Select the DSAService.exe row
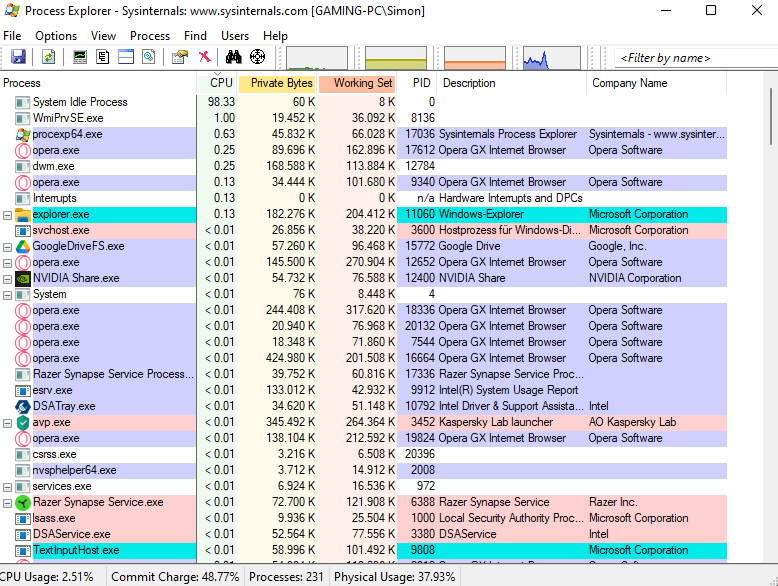The width and height of the screenshot is (778, 586). click(363, 534)
